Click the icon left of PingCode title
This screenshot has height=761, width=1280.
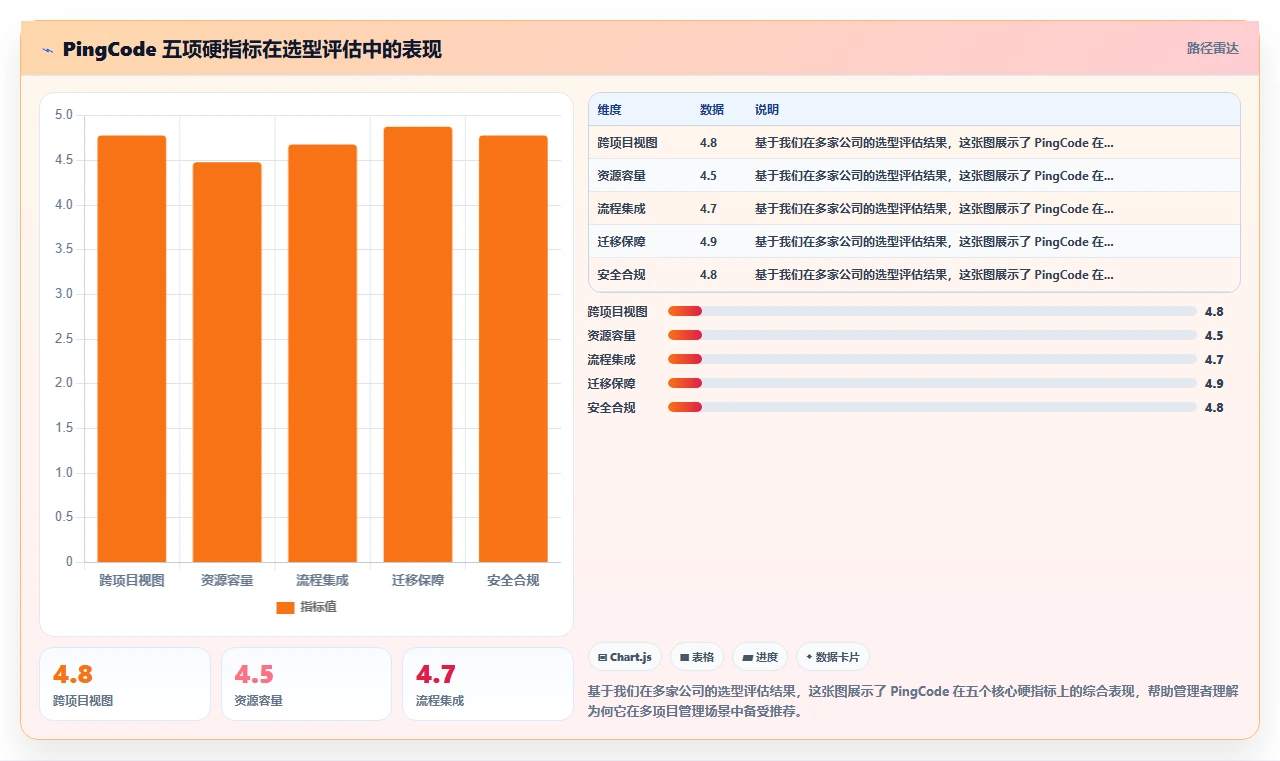(x=48, y=50)
